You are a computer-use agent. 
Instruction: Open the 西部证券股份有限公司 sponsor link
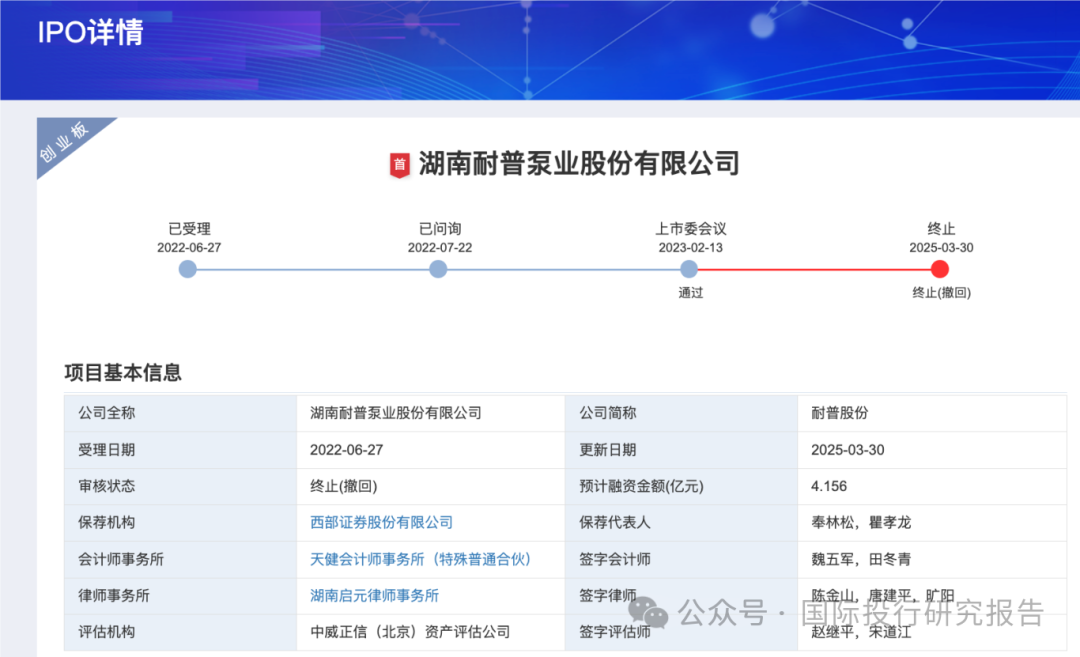pos(381,522)
